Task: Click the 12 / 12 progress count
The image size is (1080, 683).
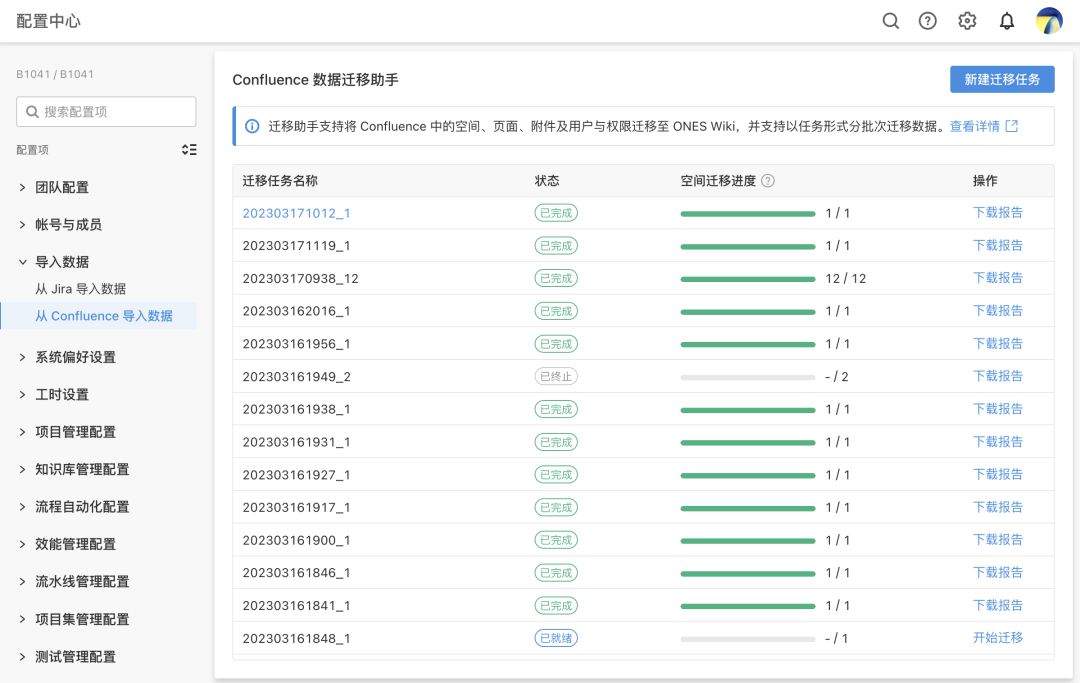Action: pyautogui.click(x=846, y=279)
